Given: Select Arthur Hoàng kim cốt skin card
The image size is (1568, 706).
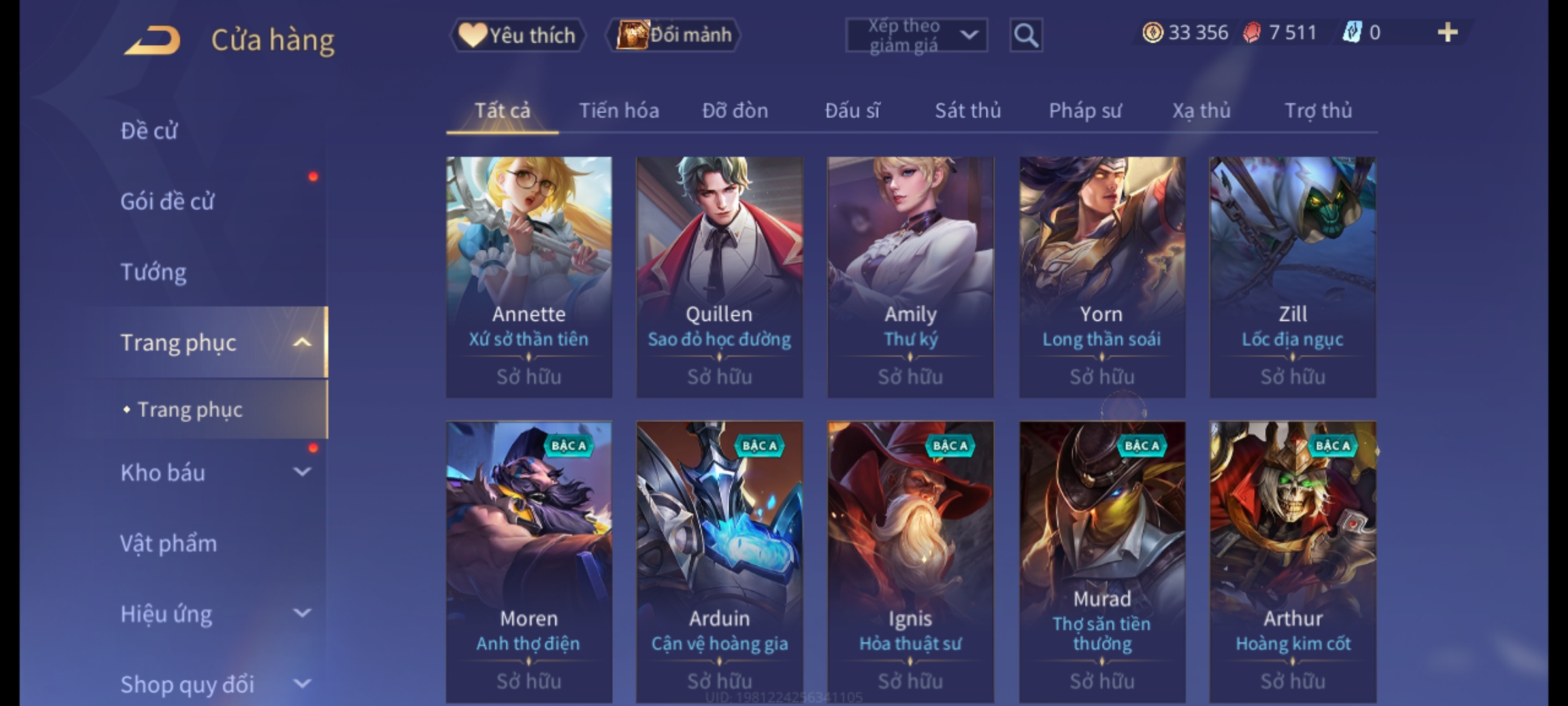Looking at the screenshot, I should click(1292, 562).
